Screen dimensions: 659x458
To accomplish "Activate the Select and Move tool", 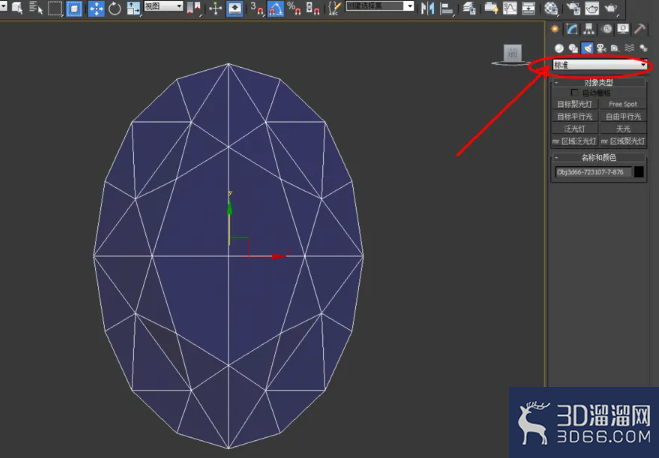I will [96, 8].
